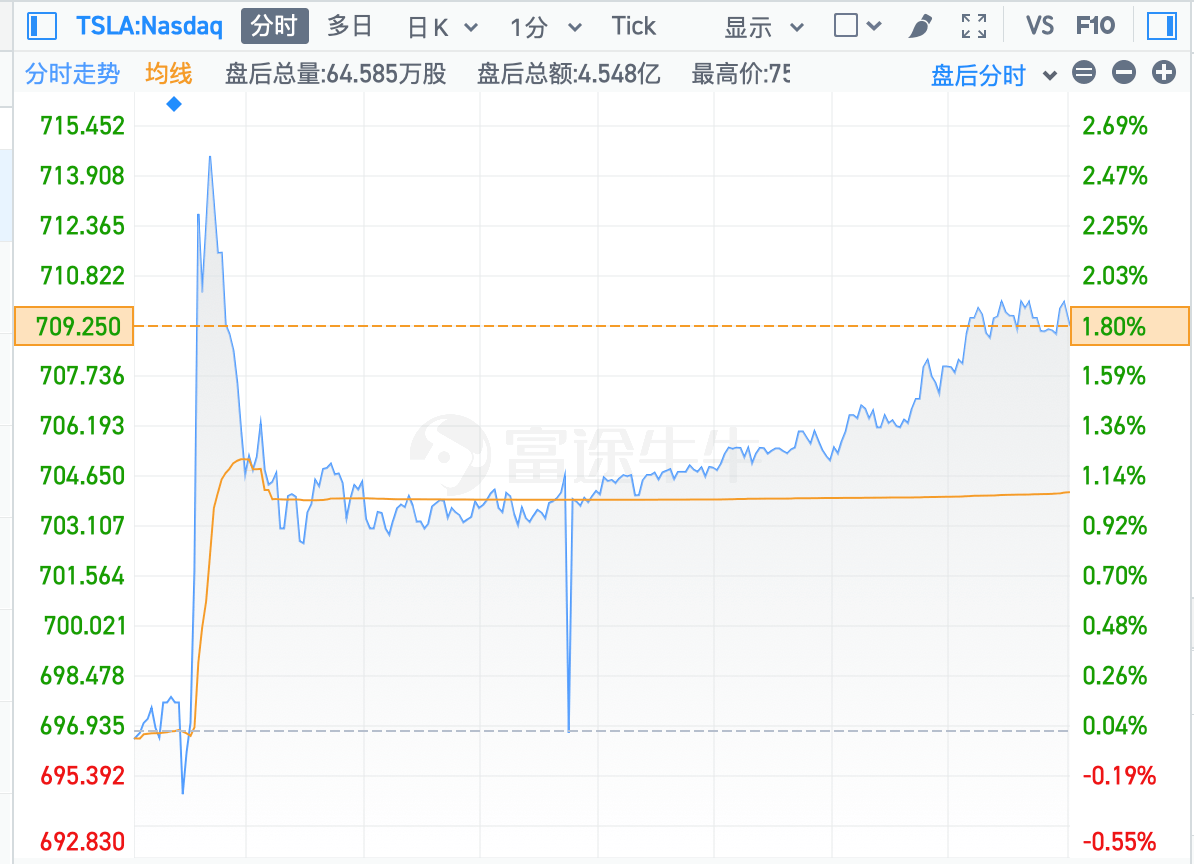Click the 704.650 axis price
Viewport: 1194px width, 864px height.
[82, 476]
